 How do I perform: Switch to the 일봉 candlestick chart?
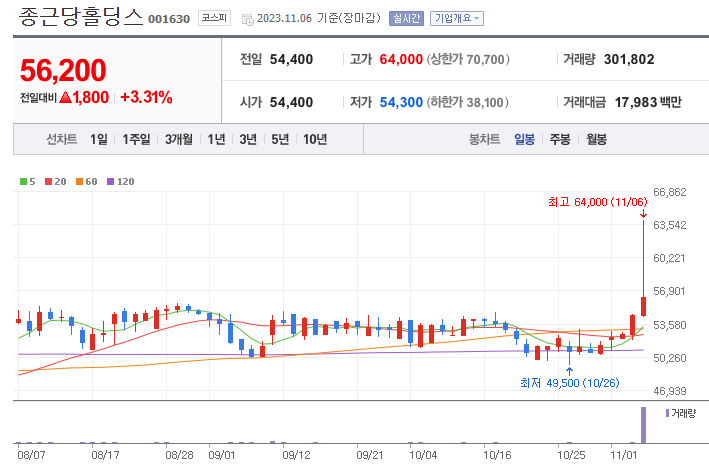click(524, 139)
